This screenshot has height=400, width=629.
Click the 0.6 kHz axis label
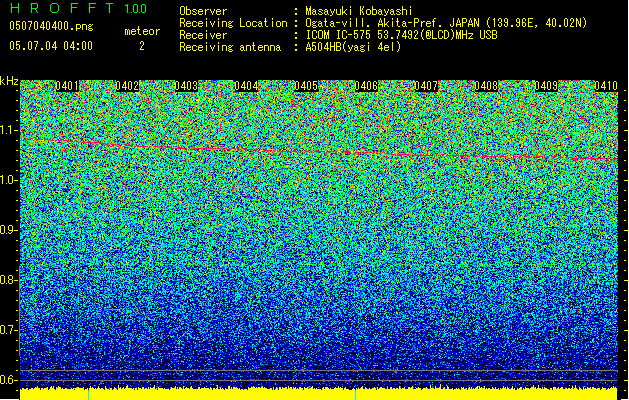coord(9,380)
